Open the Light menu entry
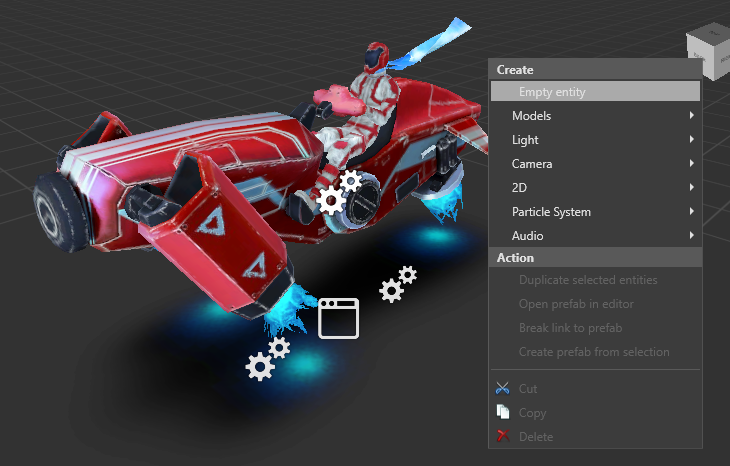 pyautogui.click(x=525, y=140)
